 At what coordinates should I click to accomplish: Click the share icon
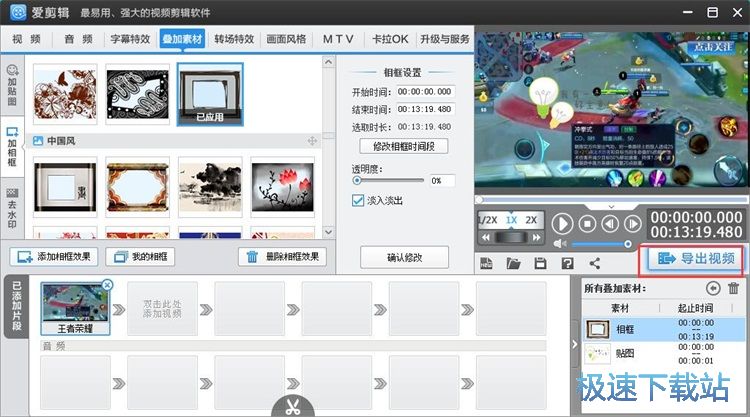point(595,263)
